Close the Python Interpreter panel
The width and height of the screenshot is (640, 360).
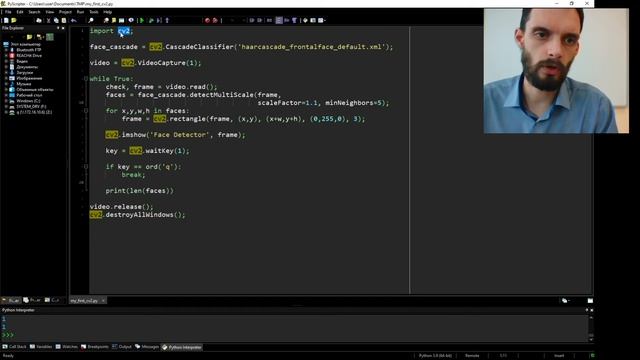coord(591,310)
